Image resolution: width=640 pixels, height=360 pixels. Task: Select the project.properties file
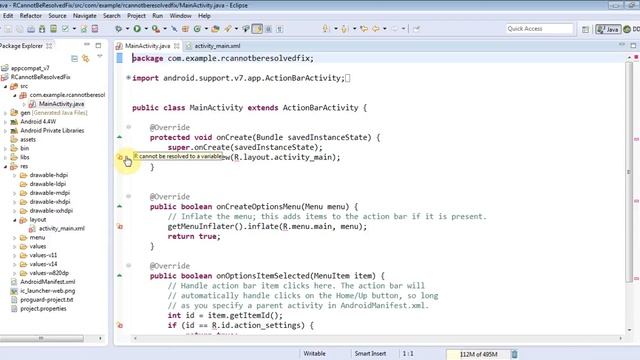(43, 309)
